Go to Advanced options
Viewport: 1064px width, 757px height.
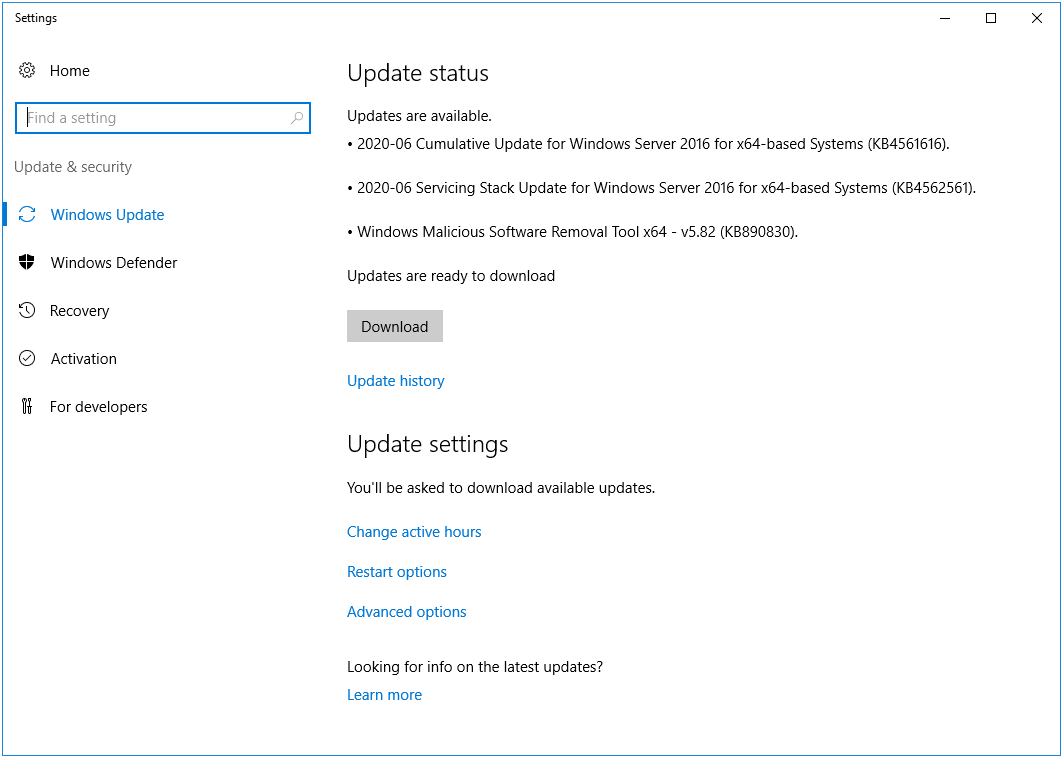[406, 612]
